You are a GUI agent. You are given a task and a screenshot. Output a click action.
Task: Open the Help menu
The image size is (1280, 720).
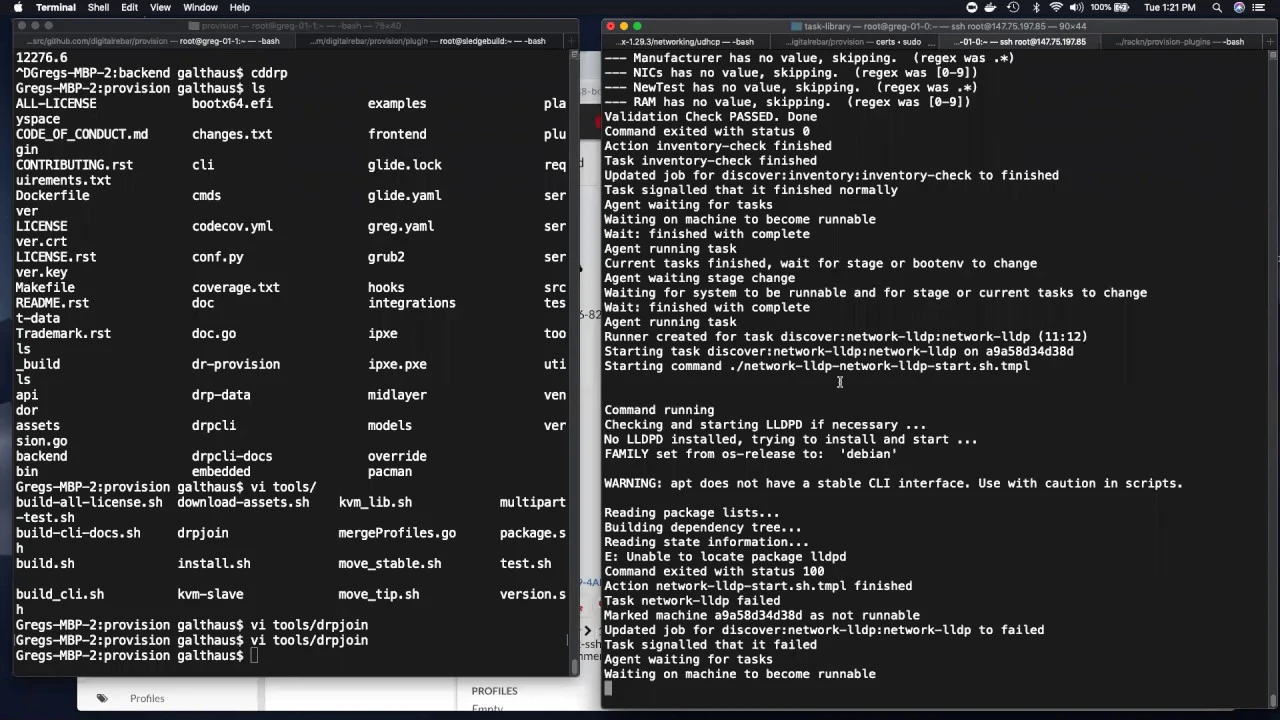tap(239, 7)
